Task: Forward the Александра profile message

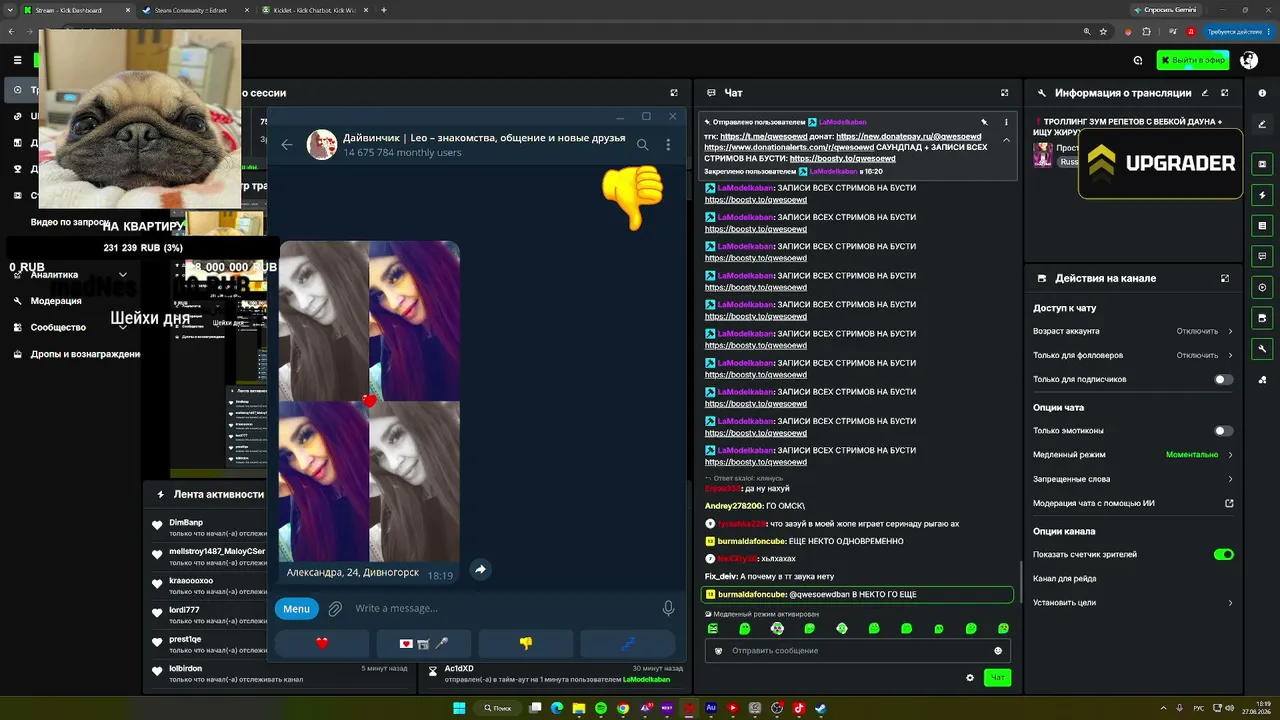Action: 480,569
